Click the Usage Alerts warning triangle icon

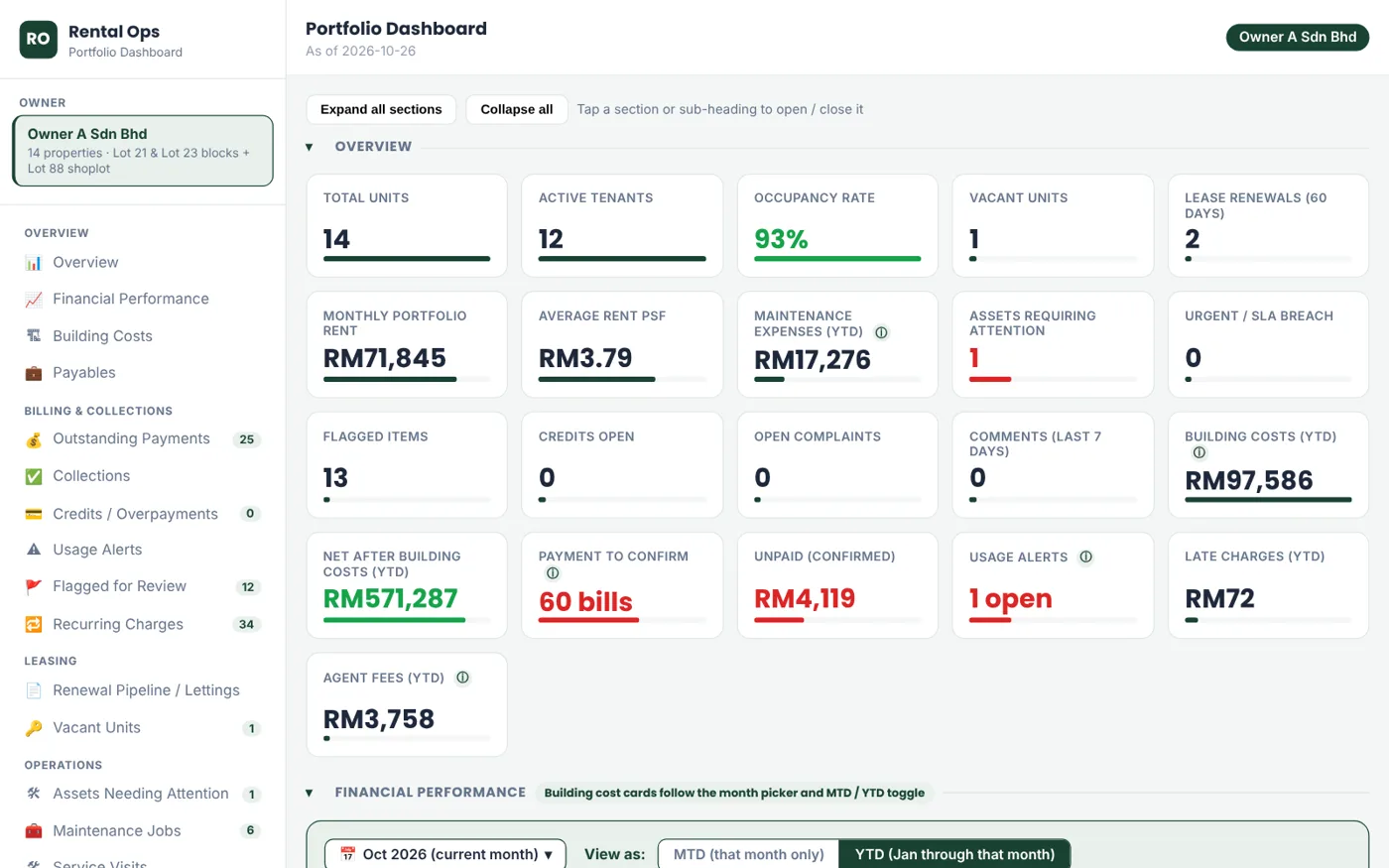coord(34,550)
